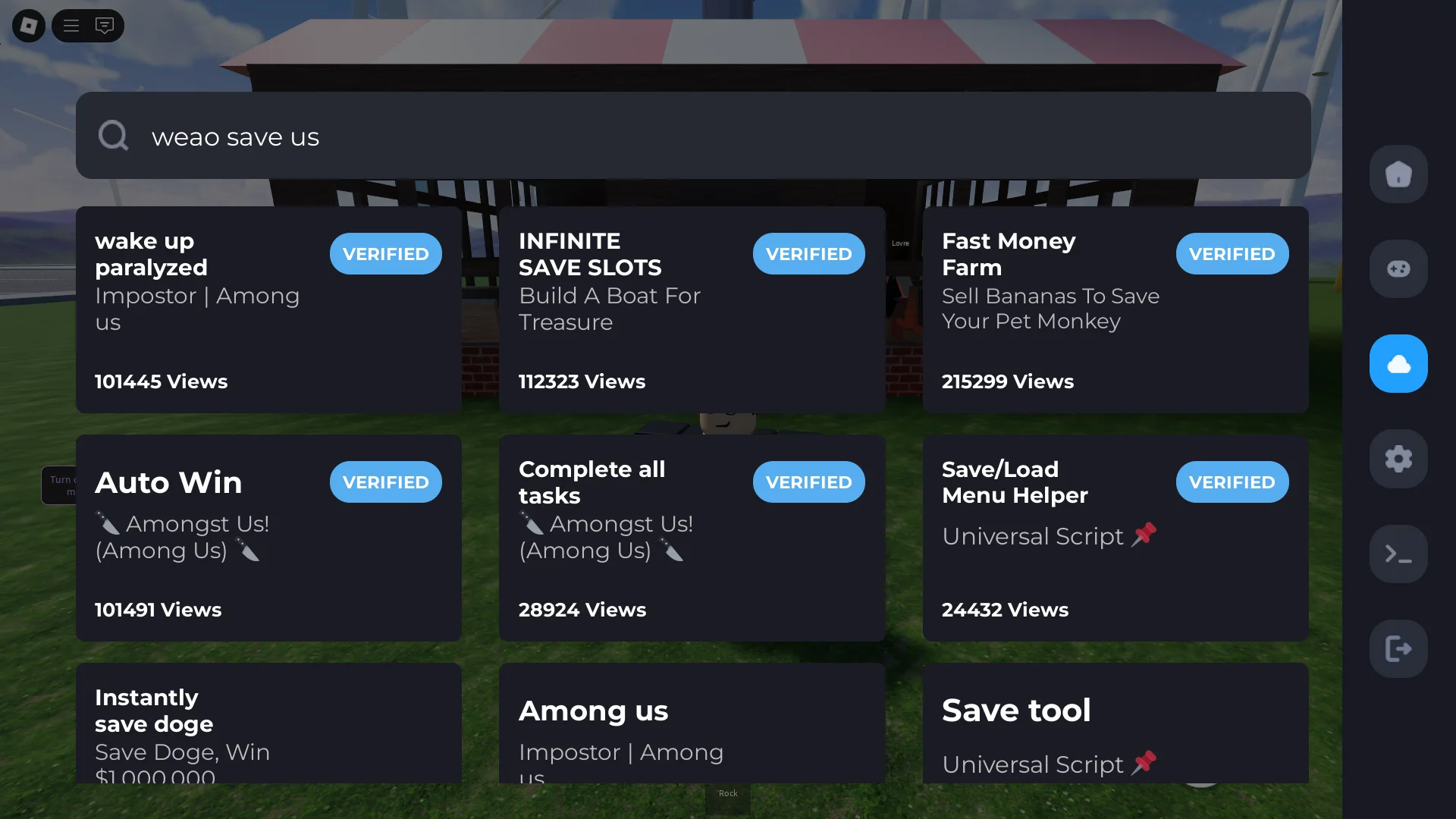Click '24432 Views' text

point(1005,610)
